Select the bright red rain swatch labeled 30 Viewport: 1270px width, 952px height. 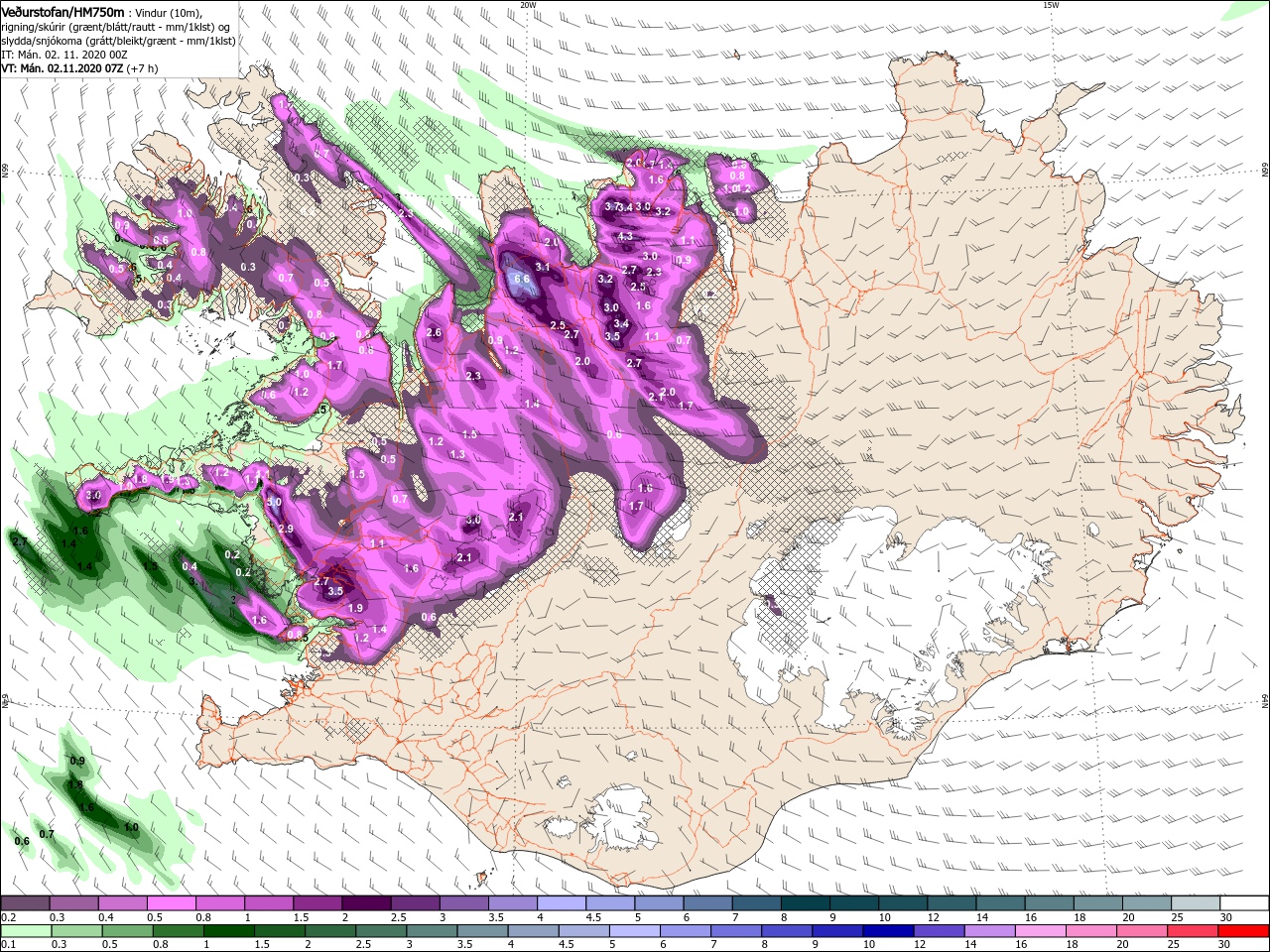pyautogui.click(x=1244, y=931)
